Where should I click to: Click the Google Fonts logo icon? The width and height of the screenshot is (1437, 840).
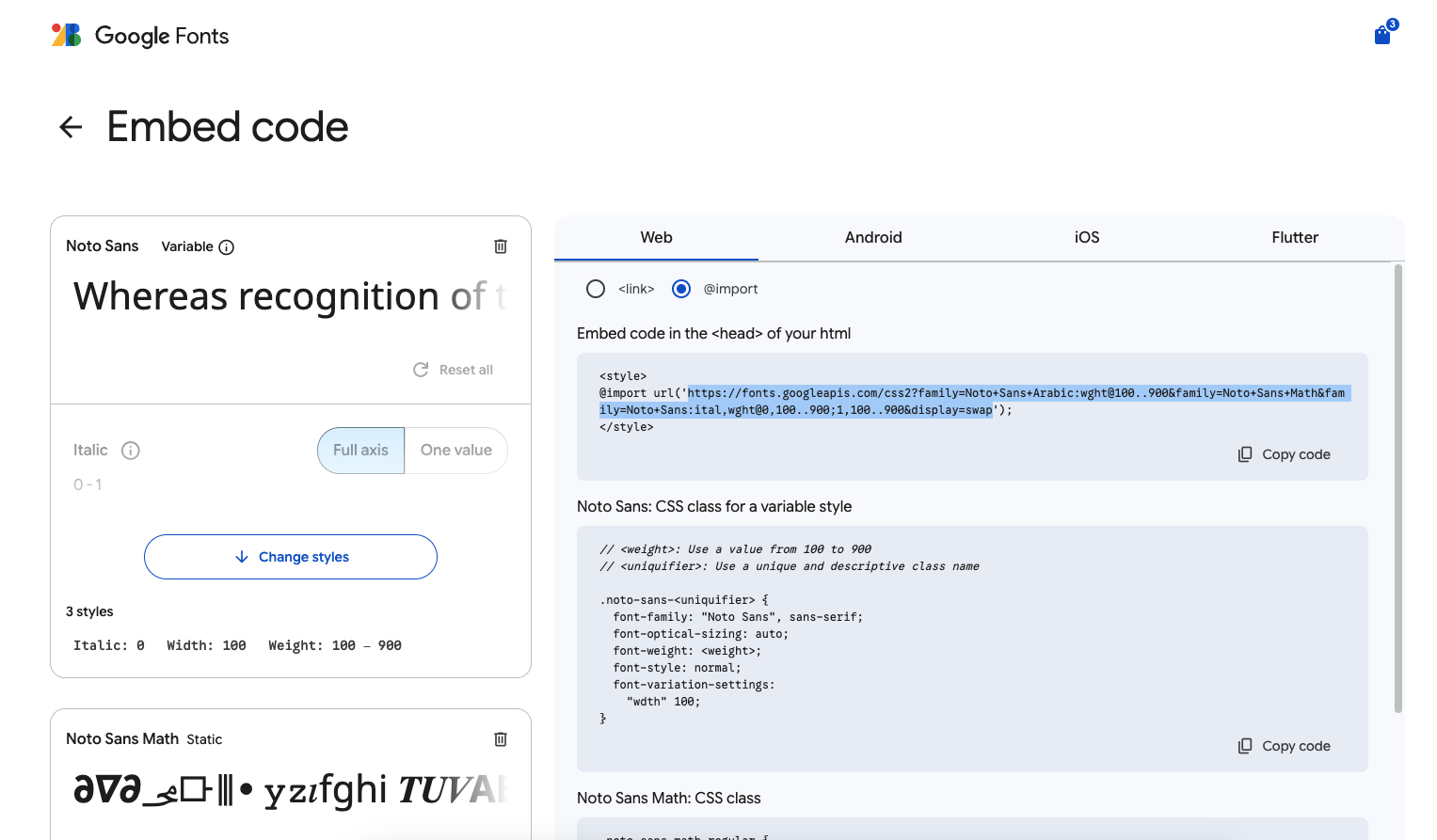66,36
